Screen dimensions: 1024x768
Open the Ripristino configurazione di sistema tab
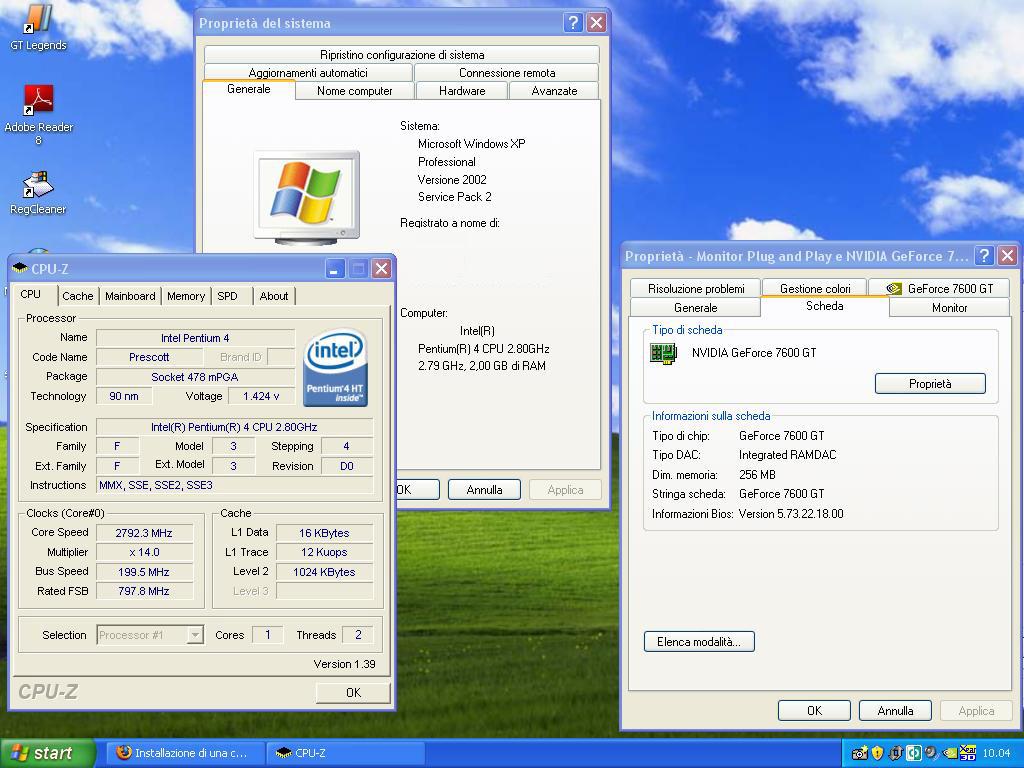(402, 55)
